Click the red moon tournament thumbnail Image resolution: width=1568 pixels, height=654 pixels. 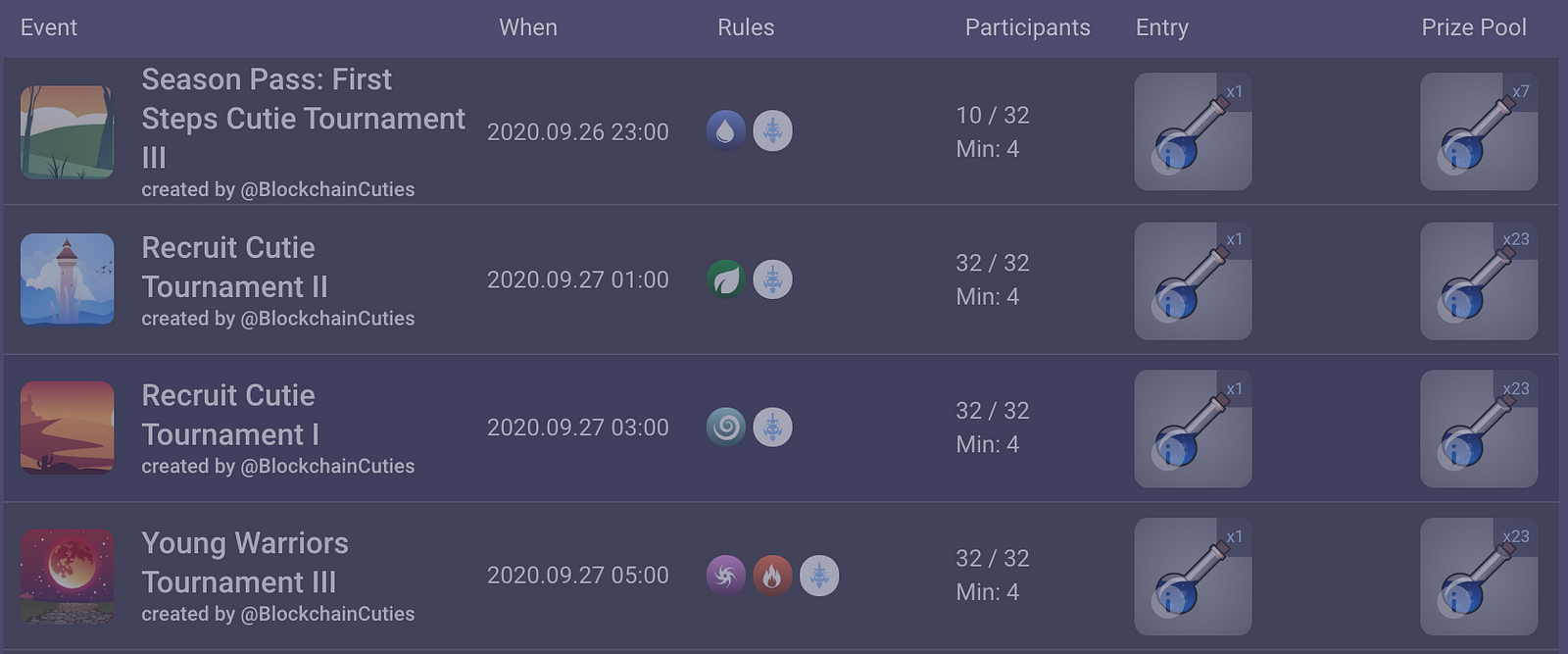pos(68,576)
